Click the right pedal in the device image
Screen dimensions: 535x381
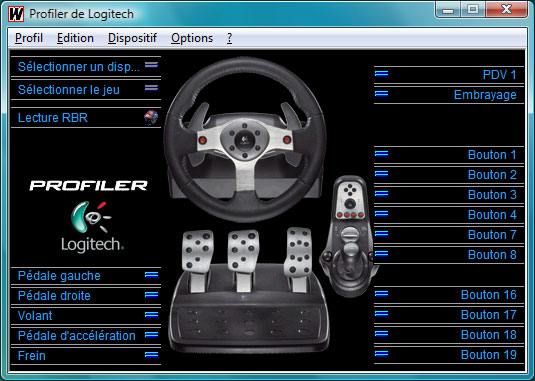click(299, 259)
